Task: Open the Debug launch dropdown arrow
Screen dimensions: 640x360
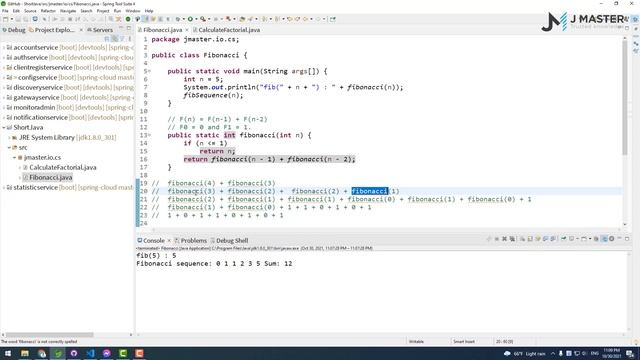Action: (x=184, y=19)
